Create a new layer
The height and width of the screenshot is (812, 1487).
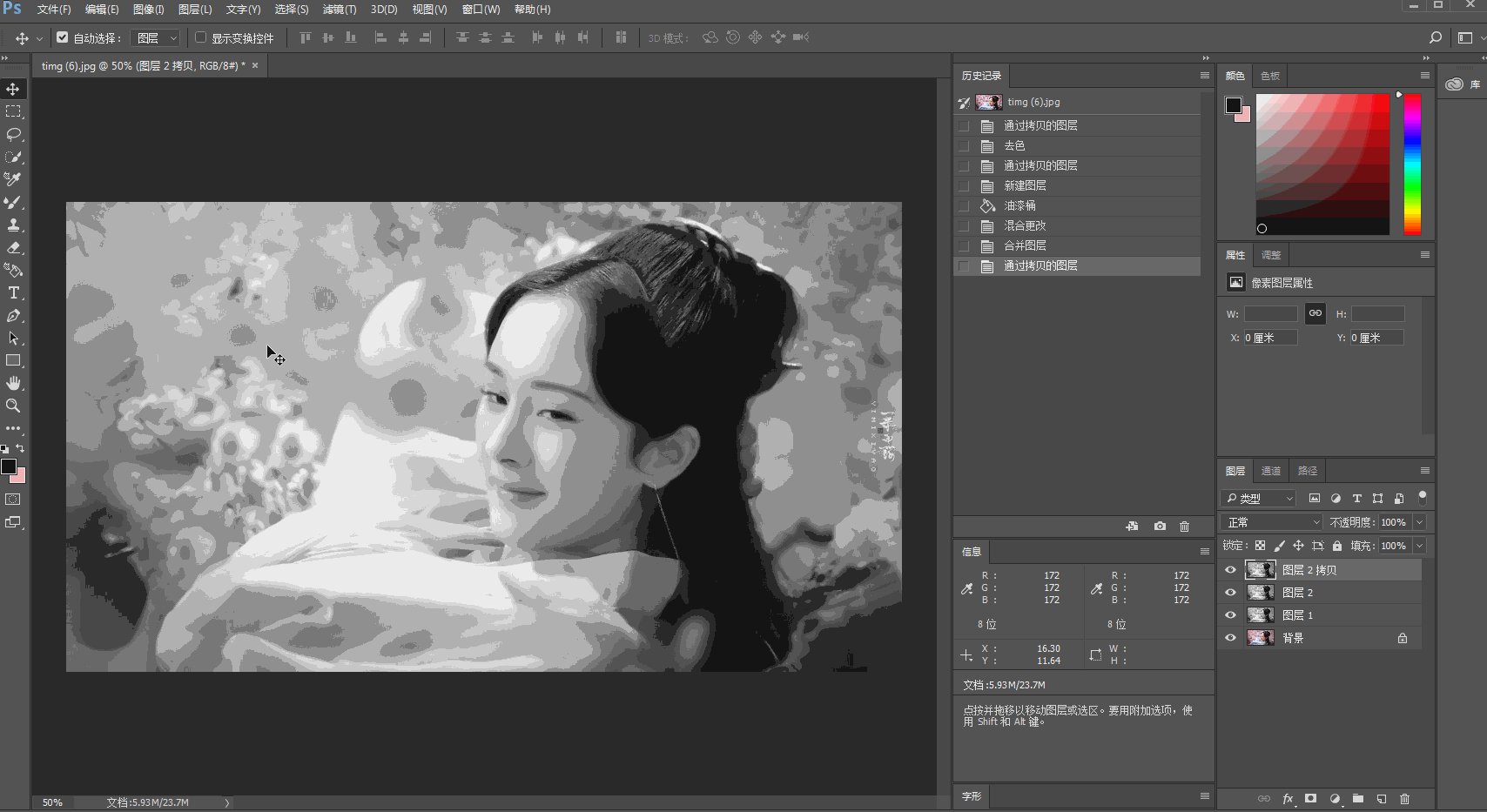[x=1382, y=798]
